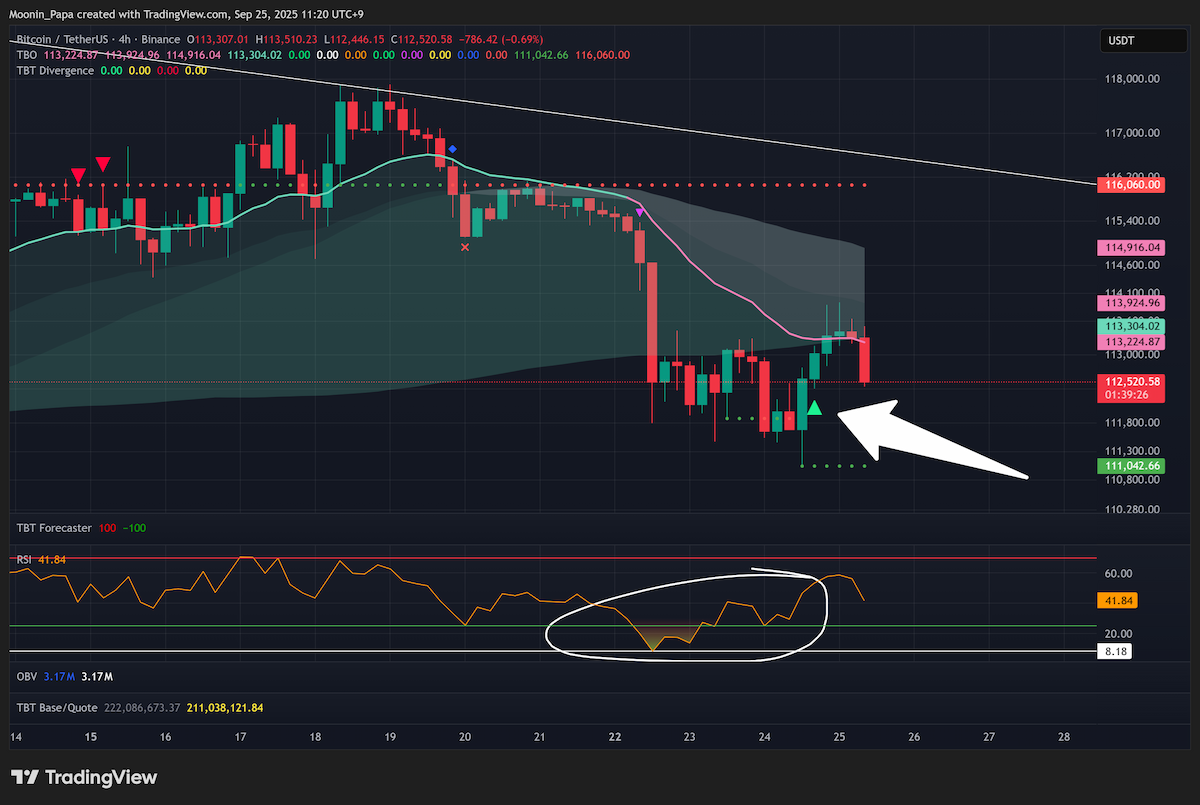The width and height of the screenshot is (1200, 805).
Task: Select the TBT Forecaster pane title
Action: [54, 527]
